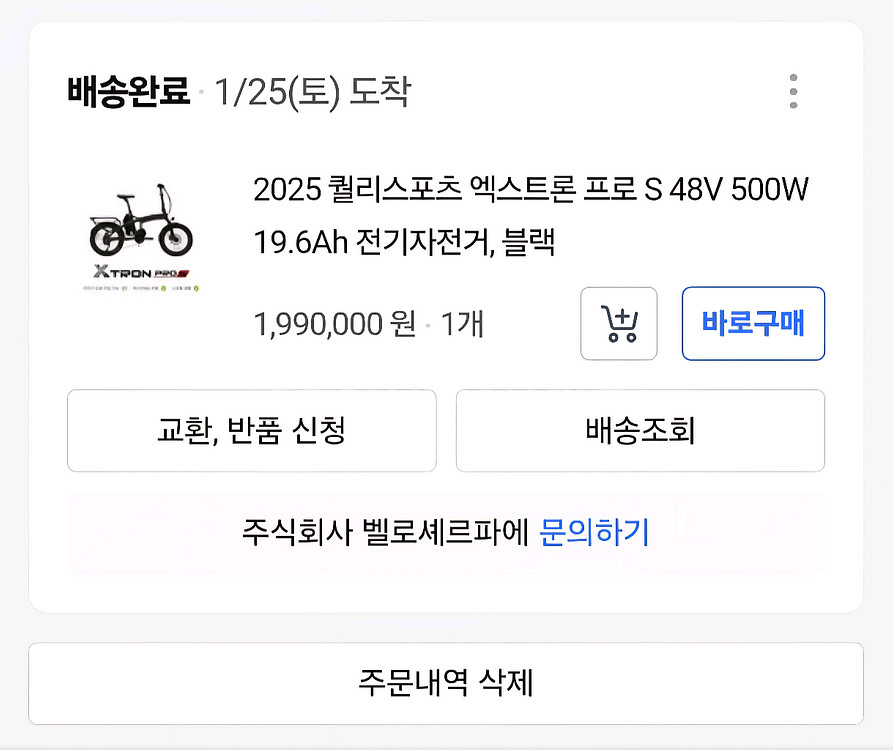Tap the bike image showing XTRON PRO branding

click(140, 230)
